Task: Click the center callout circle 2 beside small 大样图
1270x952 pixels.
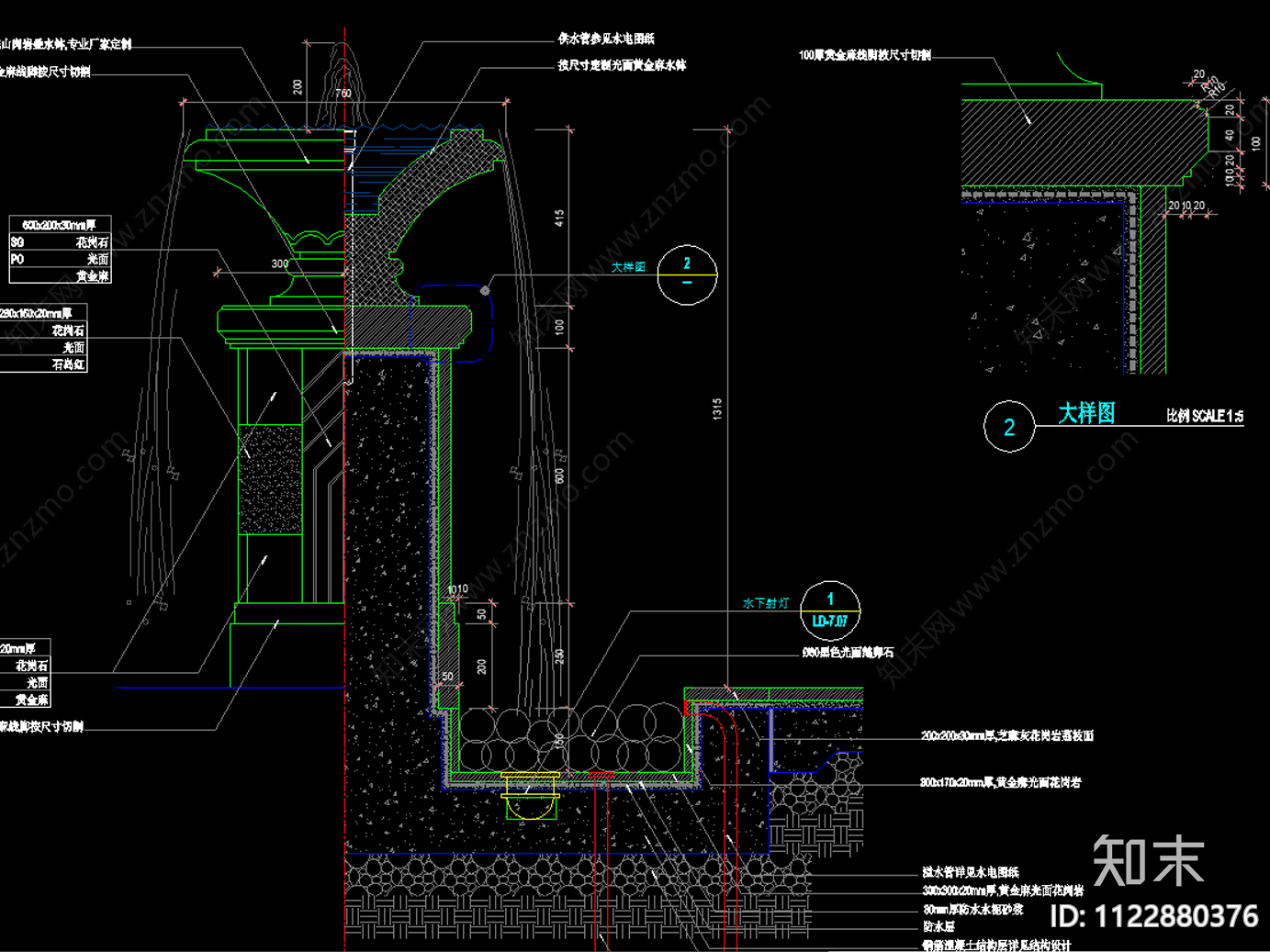Action: 687,274
